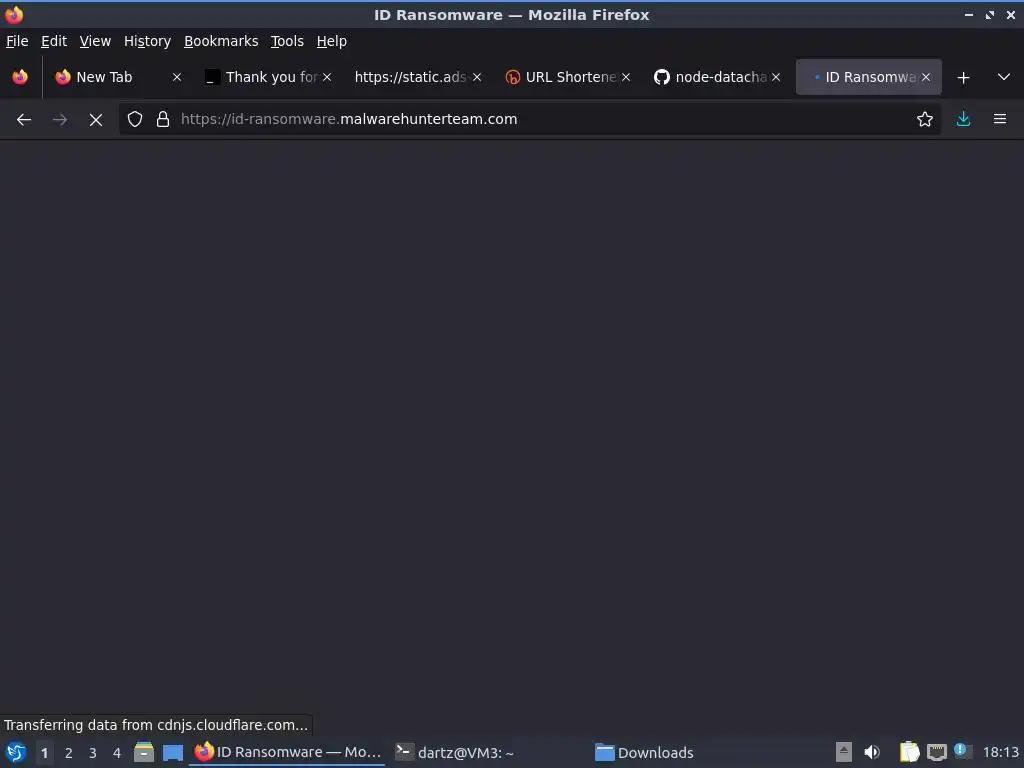Switch to dartz@VM3 terminal window

tap(455, 752)
